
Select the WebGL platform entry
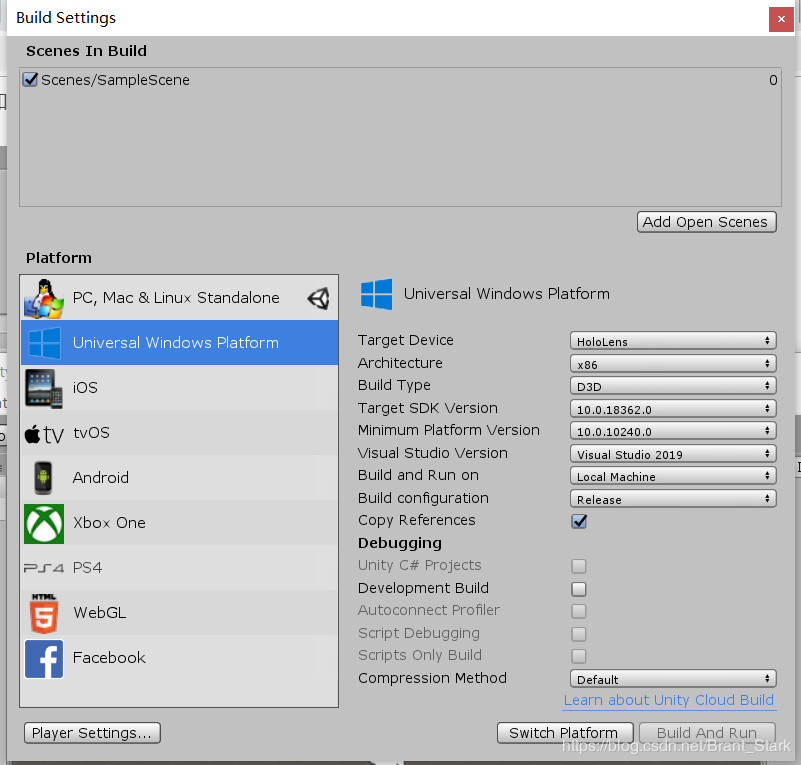click(x=179, y=612)
